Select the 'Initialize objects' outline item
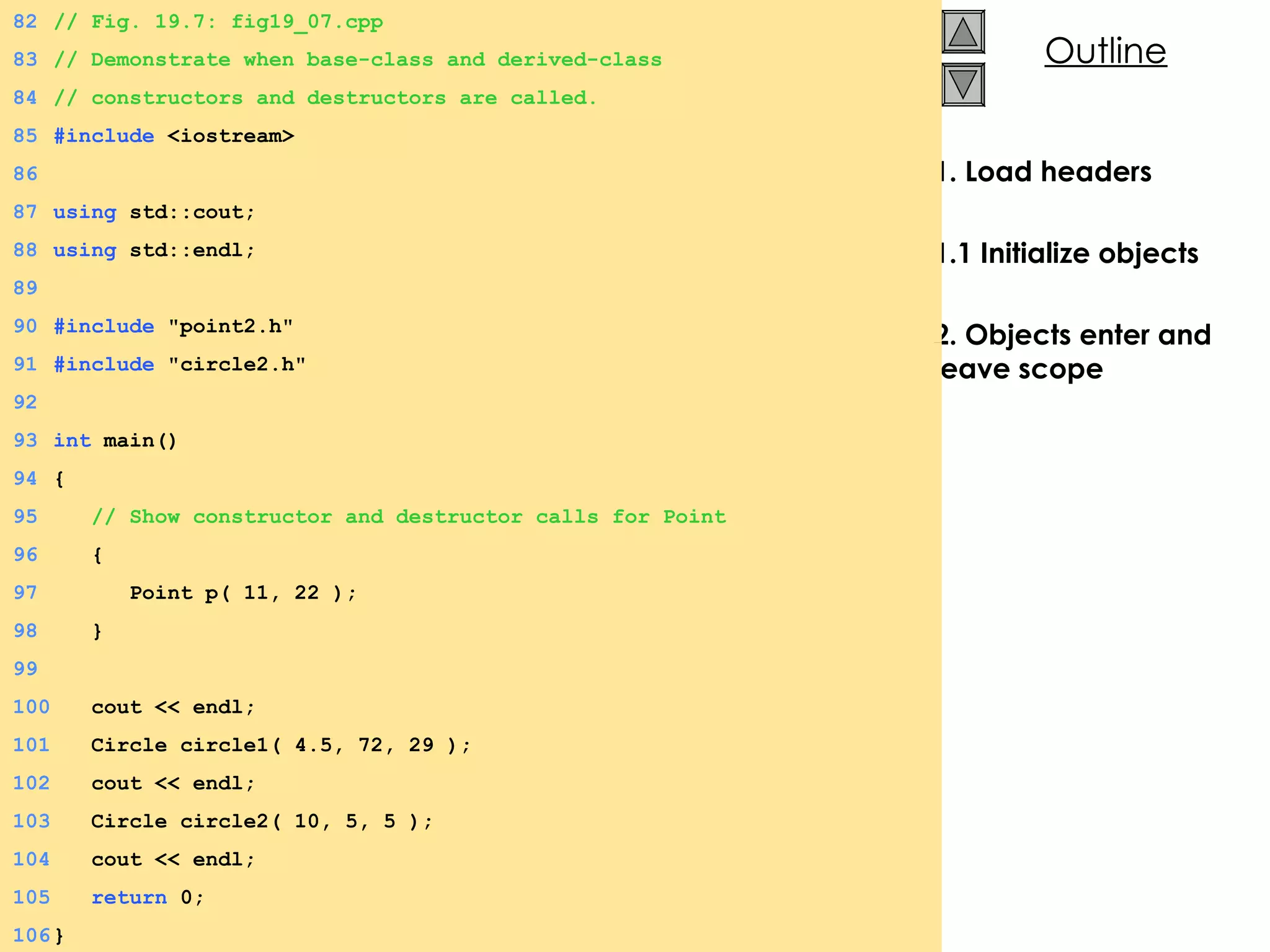Screen dimensions: 1270x952 click(x=1069, y=253)
